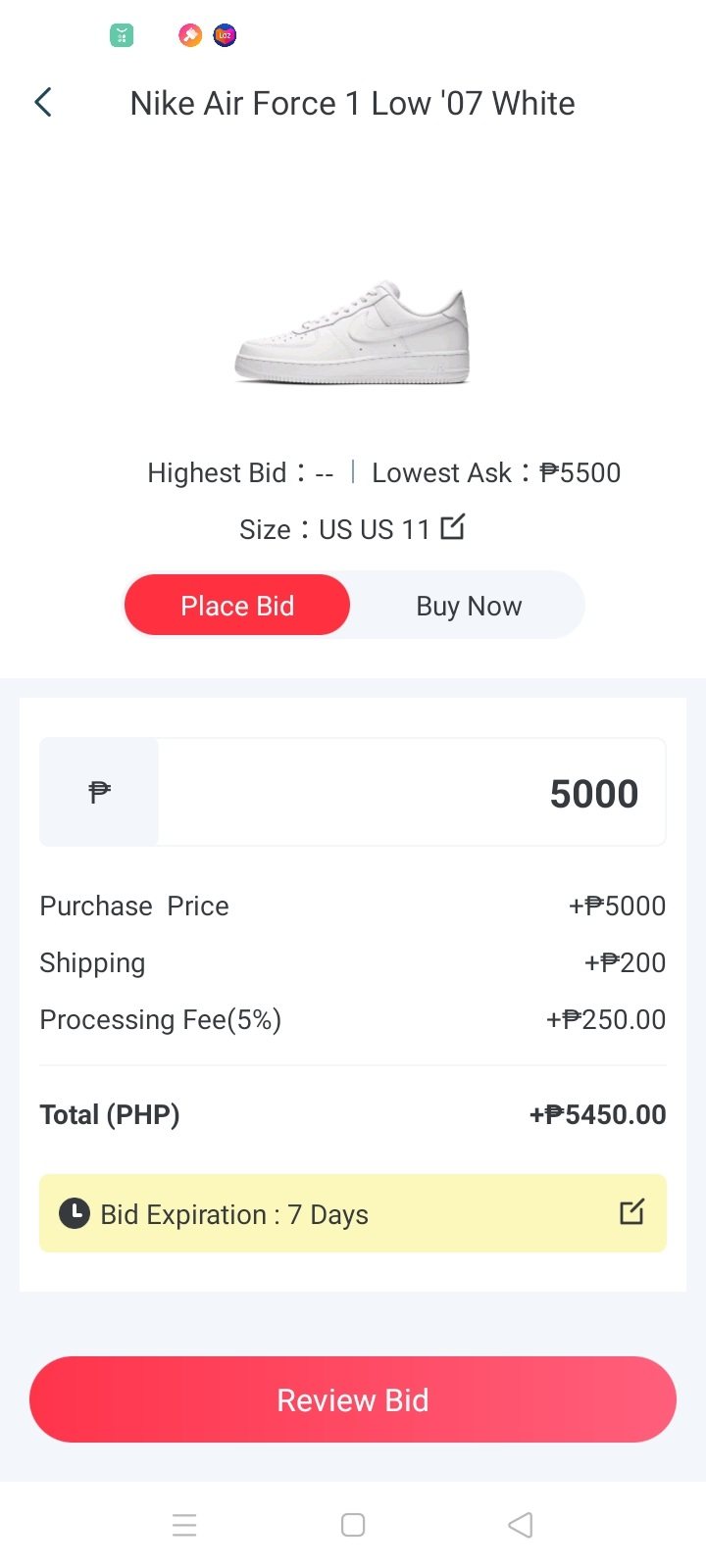This screenshot has width=706, height=1568.
Task: Tap the Lowest Ask ₱5500 text
Action: click(x=496, y=472)
